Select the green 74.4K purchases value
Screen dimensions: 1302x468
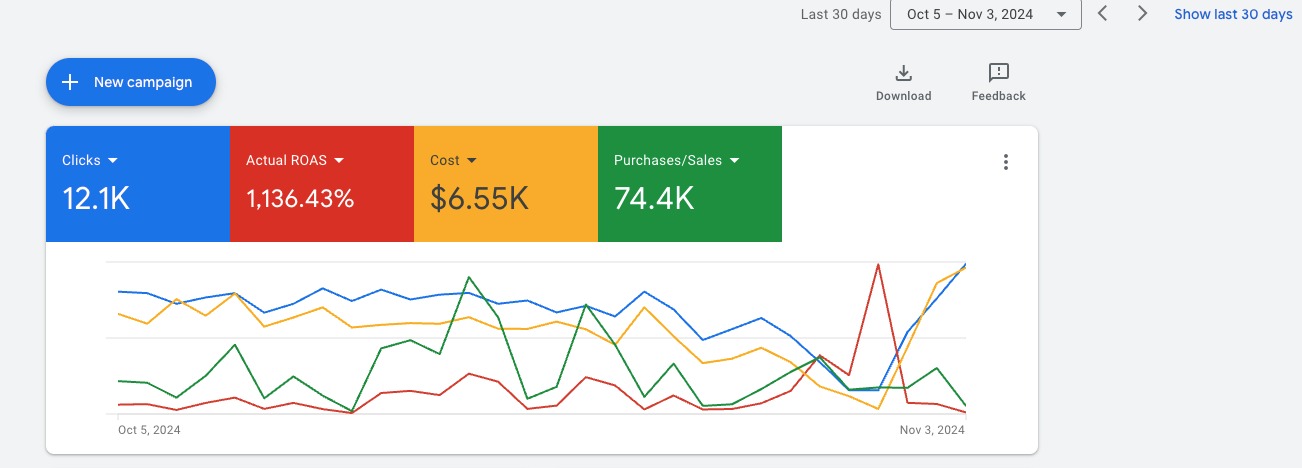click(654, 199)
